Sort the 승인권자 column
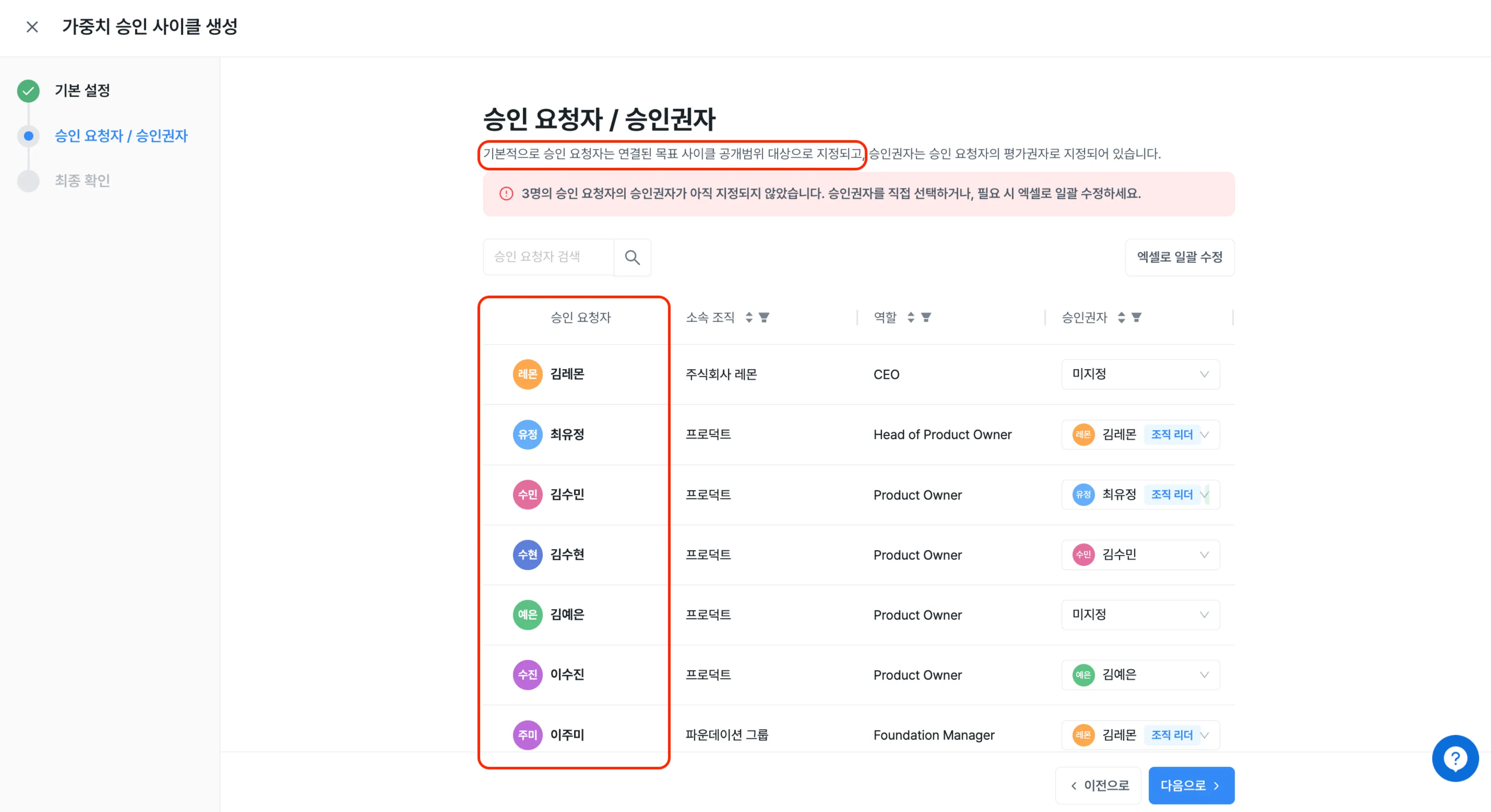 point(1122,317)
